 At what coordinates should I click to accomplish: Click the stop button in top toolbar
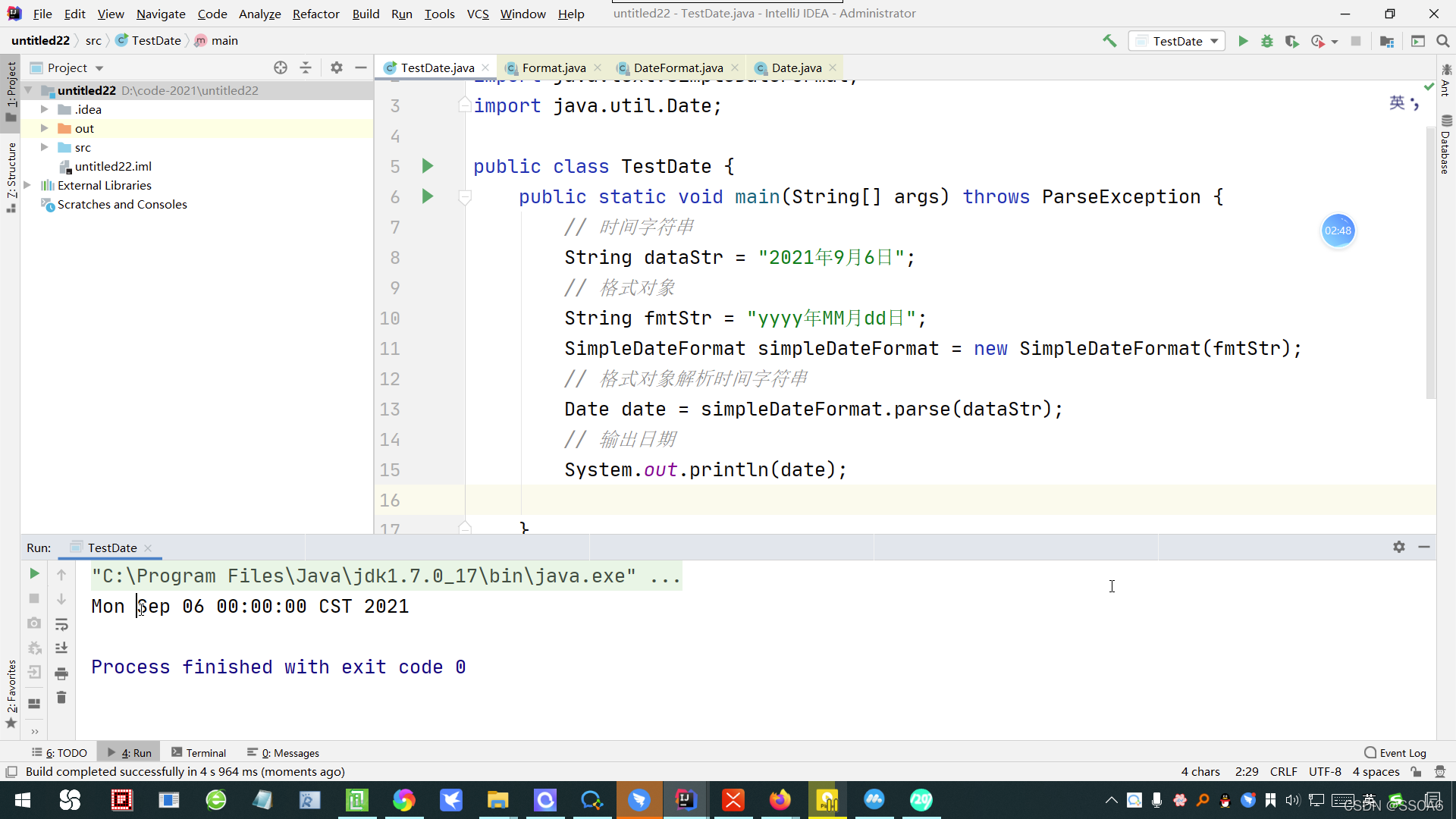pyautogui.click(x=1356, y=41)
